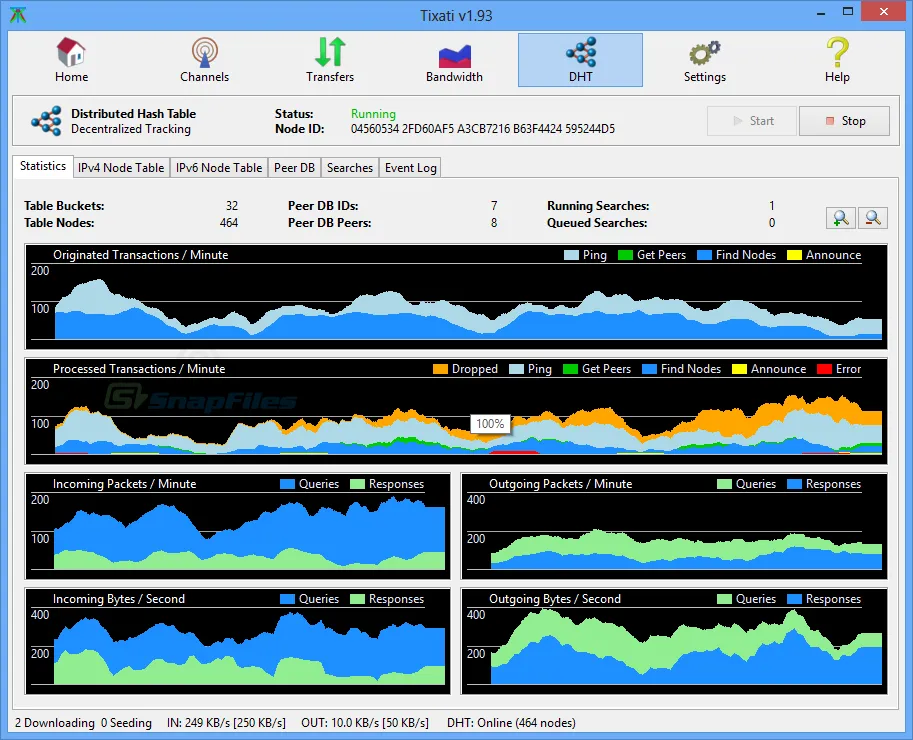Click 'DHT: Online (464 nodes)' status entry

point(511,723)
